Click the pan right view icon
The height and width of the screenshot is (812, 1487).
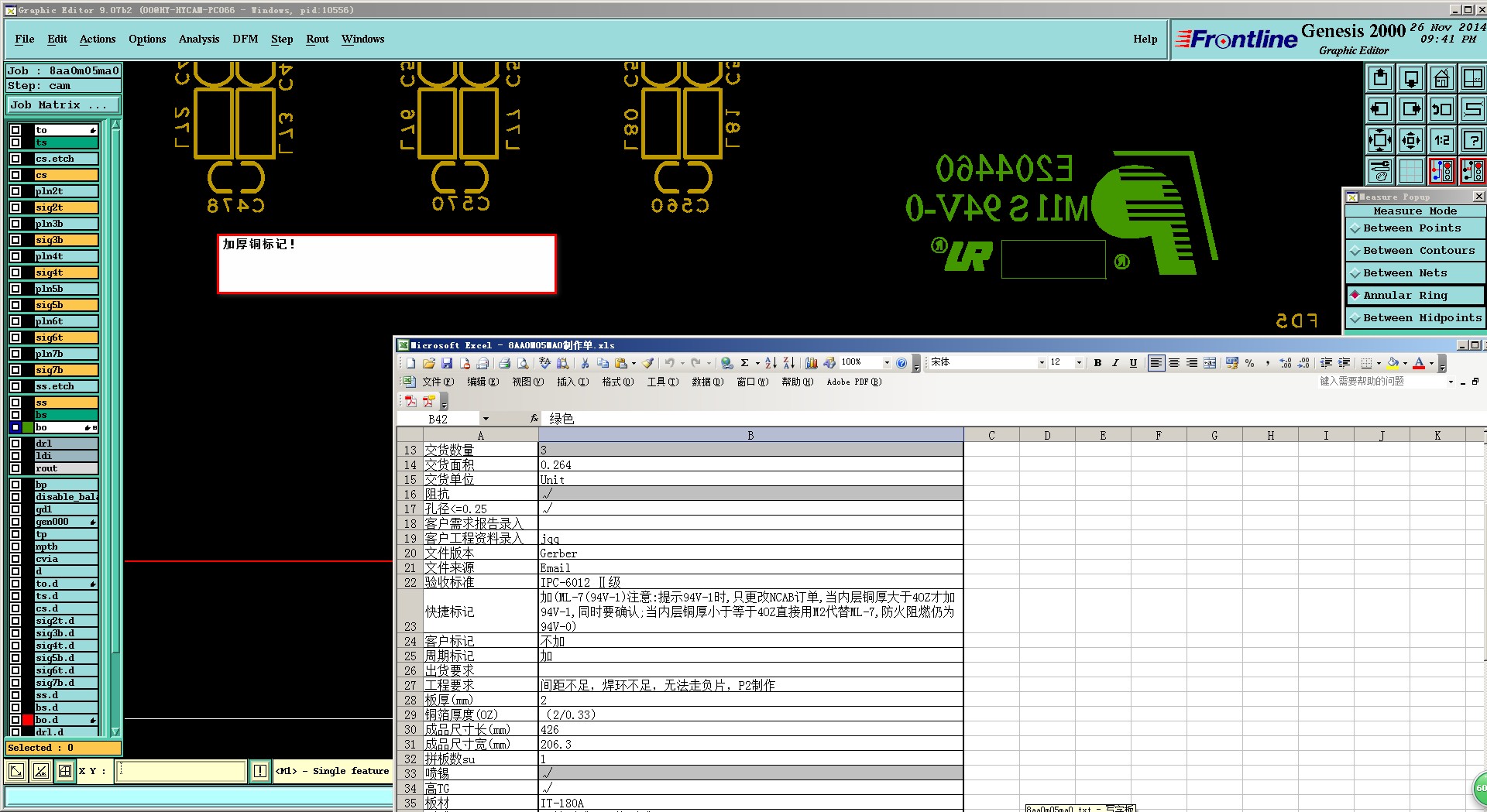(x=1410, y=109)
